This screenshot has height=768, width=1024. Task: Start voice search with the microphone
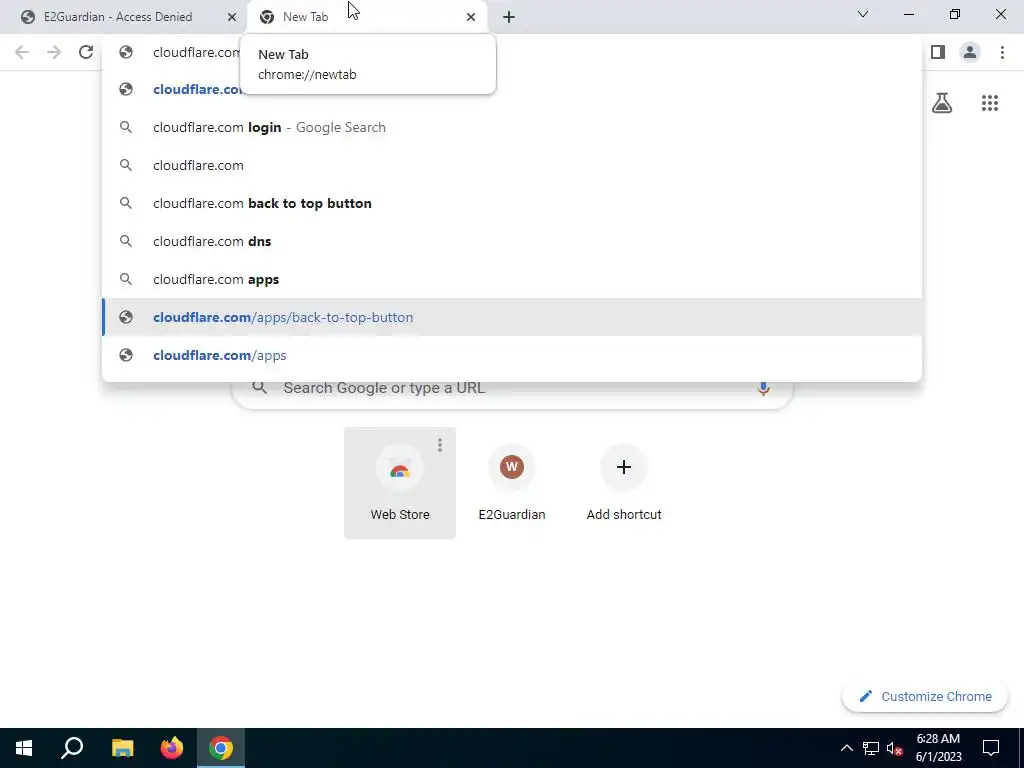(x=763, y=388)
